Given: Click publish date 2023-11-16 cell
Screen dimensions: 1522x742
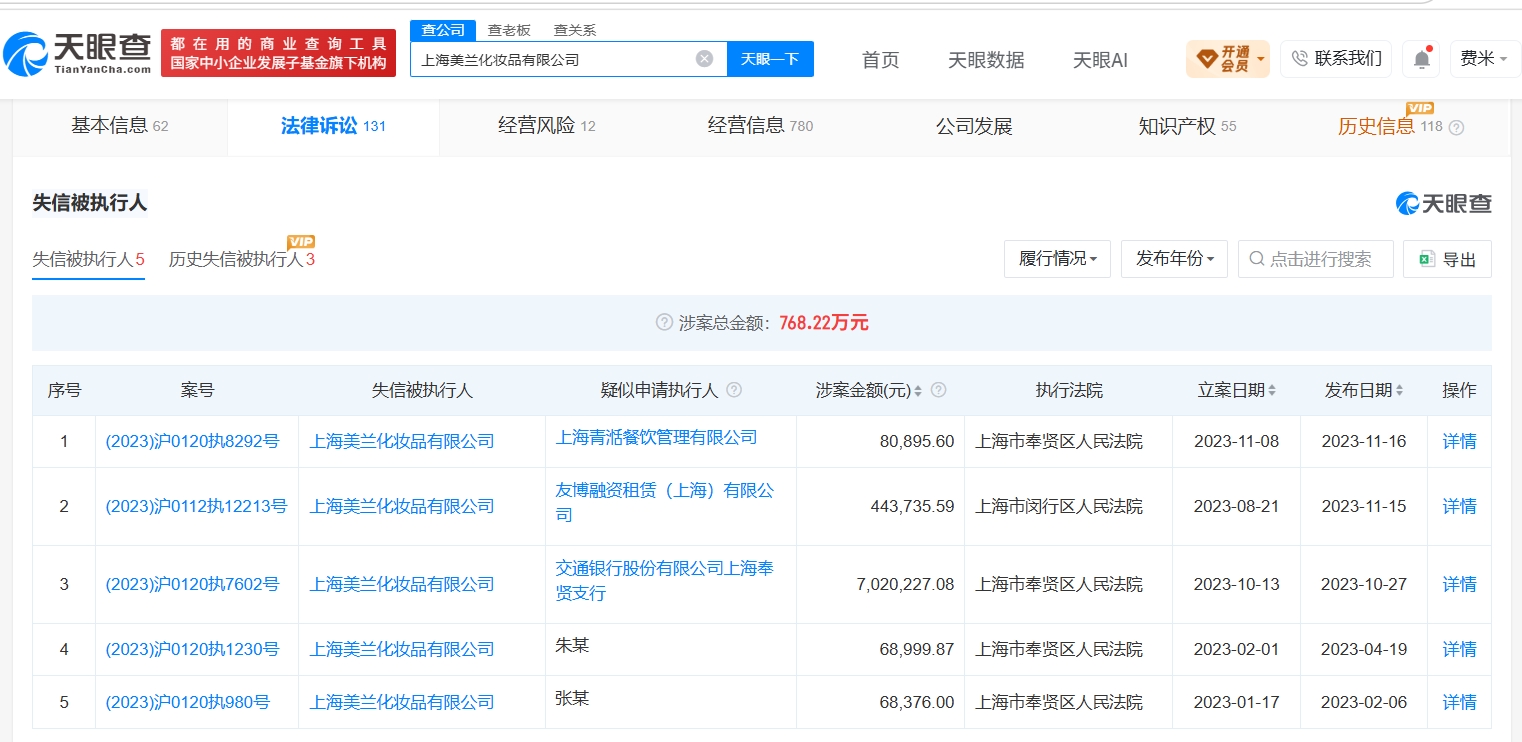Looking at the screenshot, I should pyautogui.click(x=1364, y=441).
